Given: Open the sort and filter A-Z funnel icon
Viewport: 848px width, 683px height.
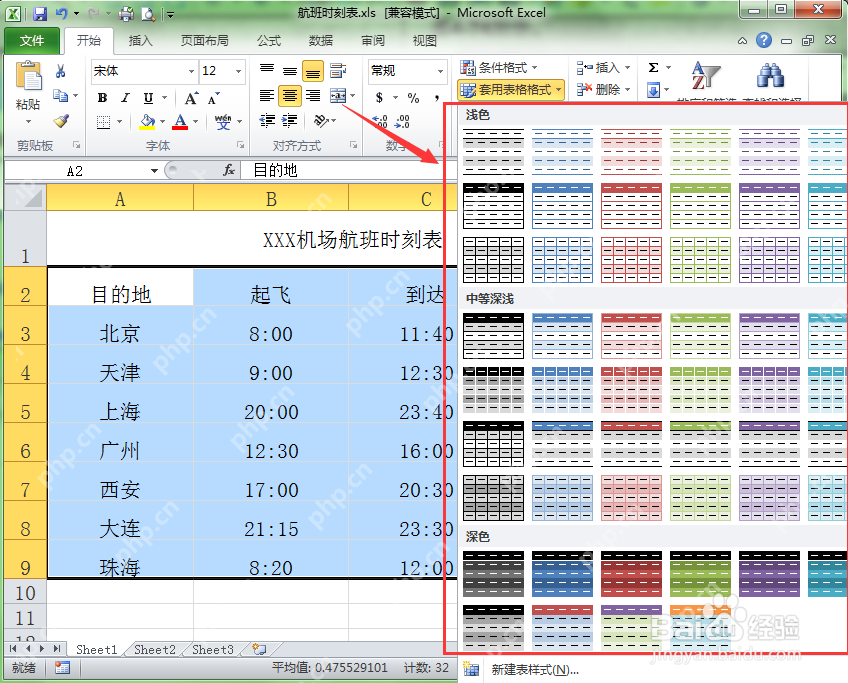Looking at the screenshot, I should pyautogui.click(x=706, y=75).
